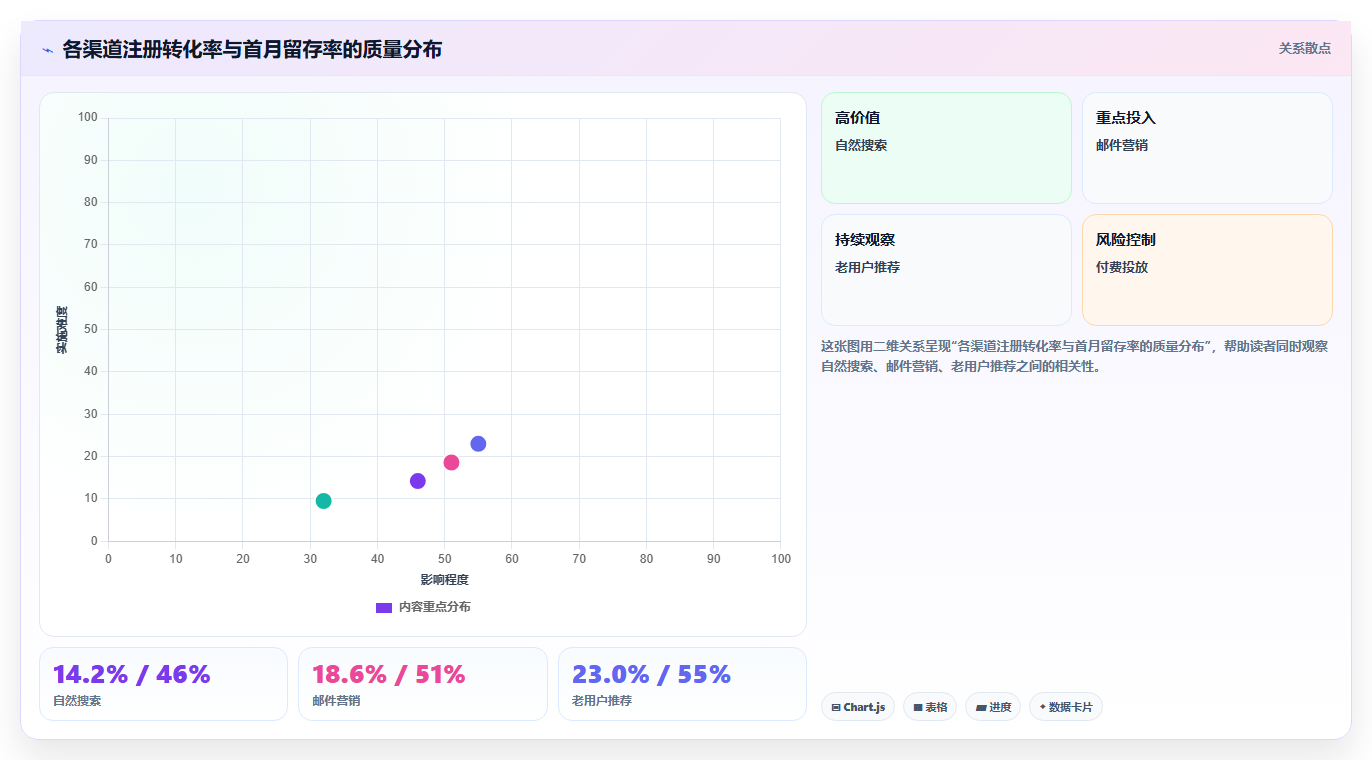The height and width of the screenshot is (760, 1372).
Task: Select the indigo 老用户推荐 scatter point
Action: pyautogui.click(x=478, y=444)
